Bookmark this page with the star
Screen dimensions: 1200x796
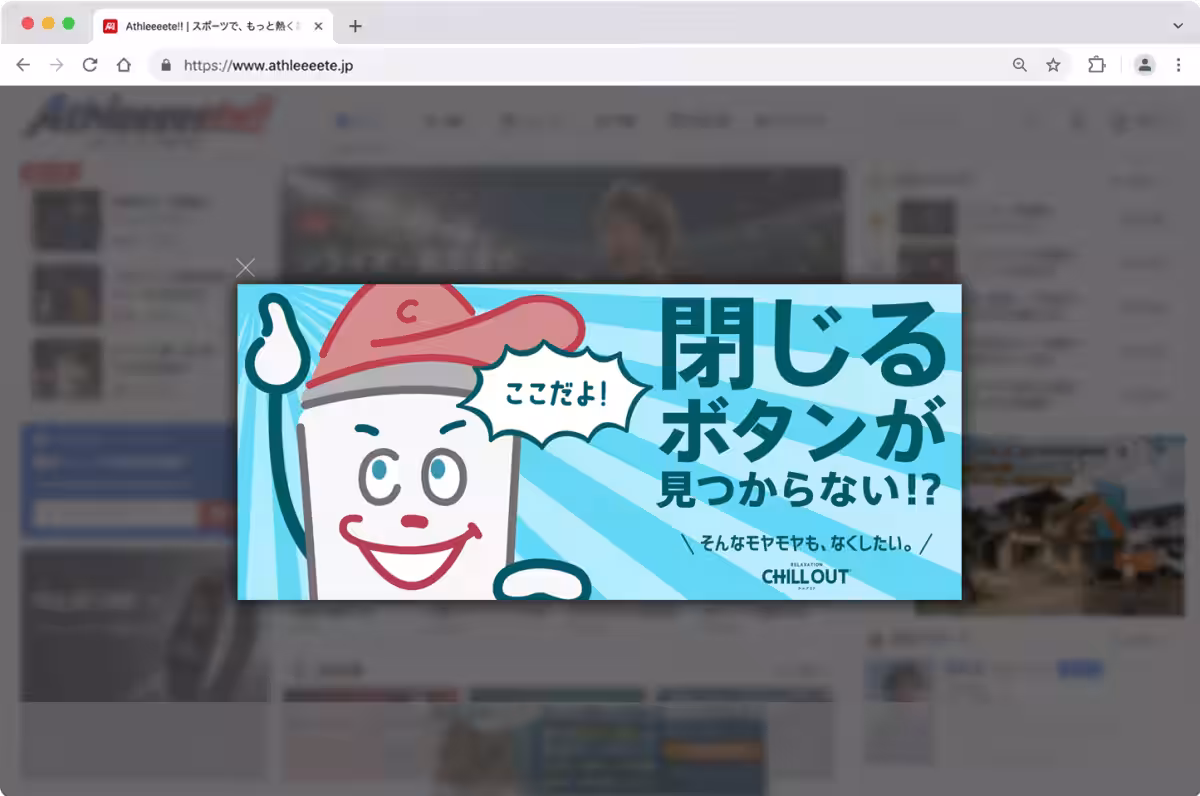pyautogui.click(x=1053, y=65)
